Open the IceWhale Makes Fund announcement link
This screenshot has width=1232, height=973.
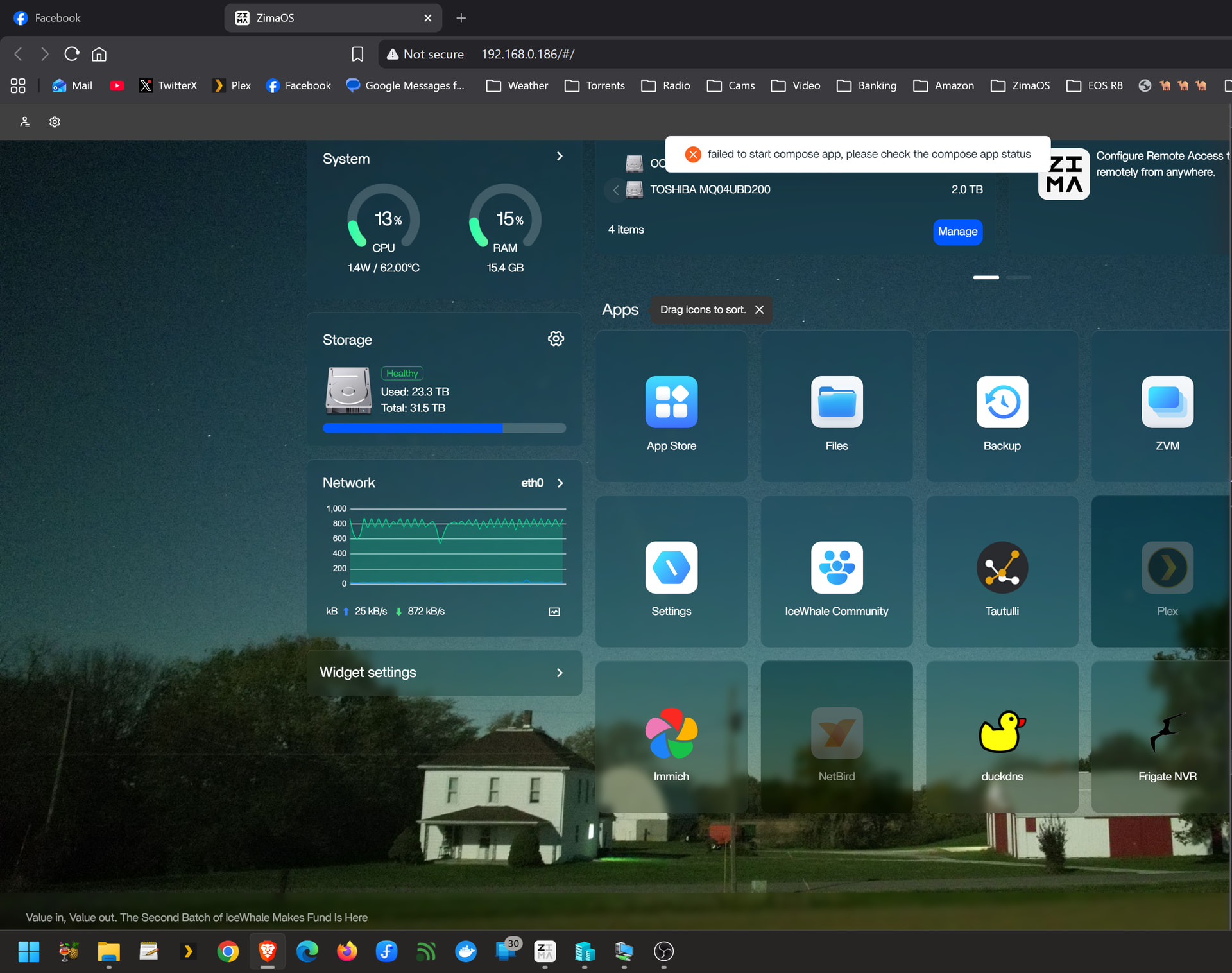point(196,917)
